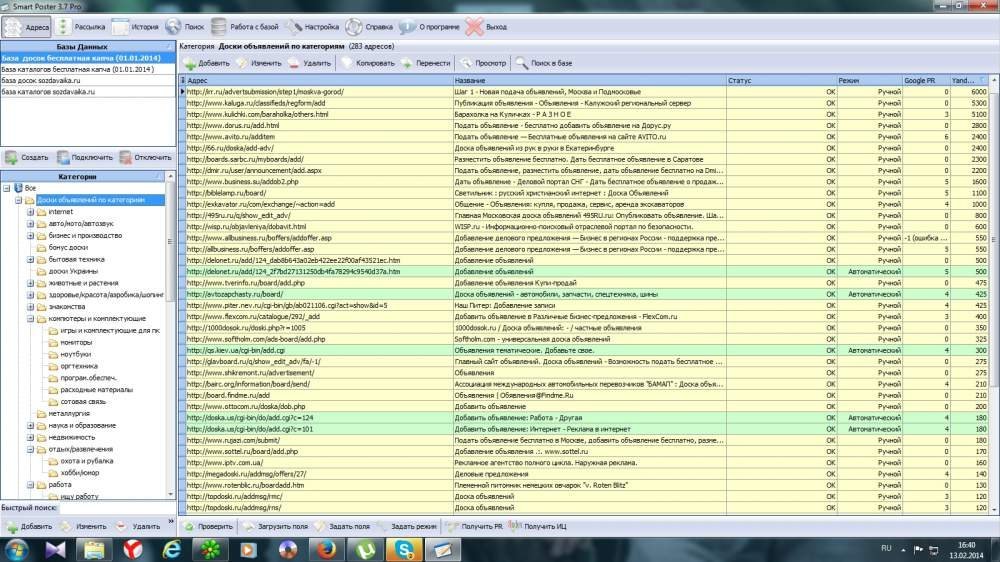This screenshot has height=562, width=1000.
Task: Select База досок sozdavaika.ru database
Action: 88,80
